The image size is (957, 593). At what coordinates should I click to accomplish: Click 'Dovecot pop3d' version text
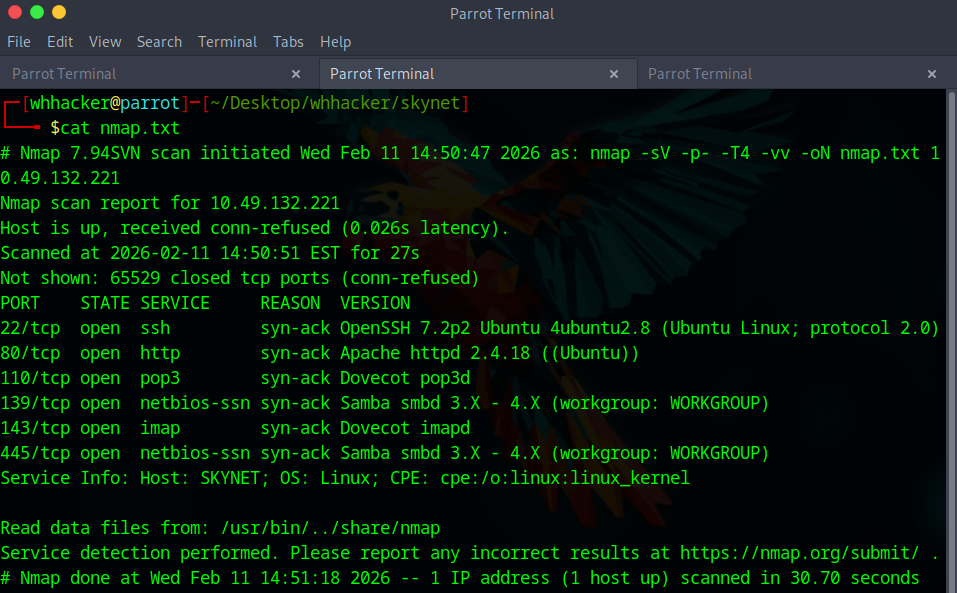coord(405,378)
